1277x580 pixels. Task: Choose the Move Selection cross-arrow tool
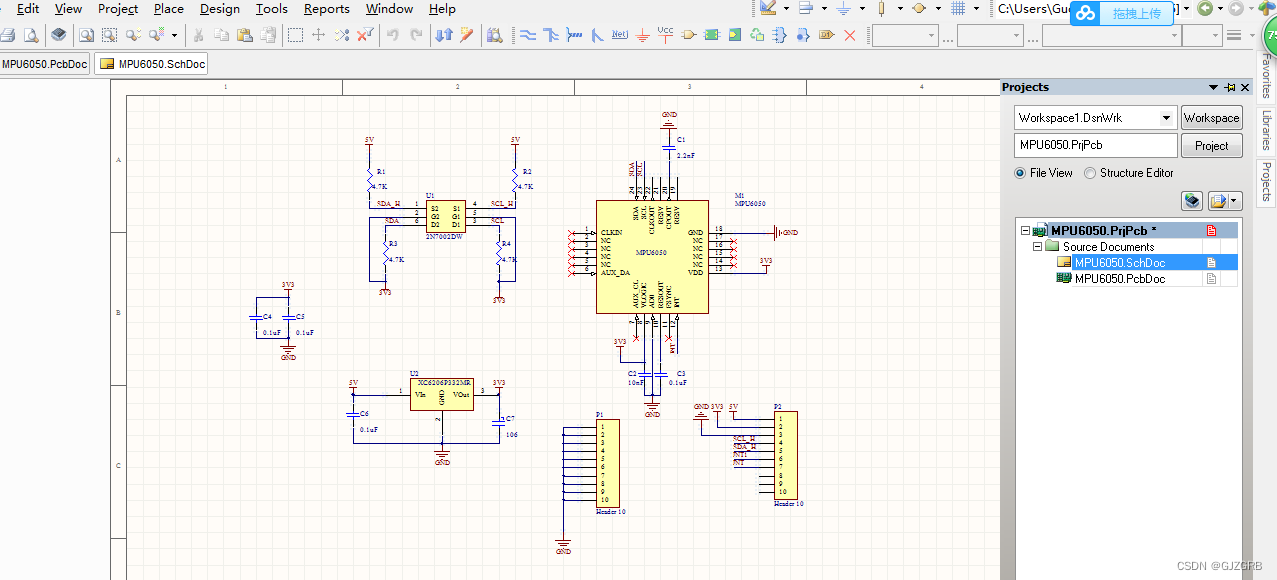tap(318, 35)
